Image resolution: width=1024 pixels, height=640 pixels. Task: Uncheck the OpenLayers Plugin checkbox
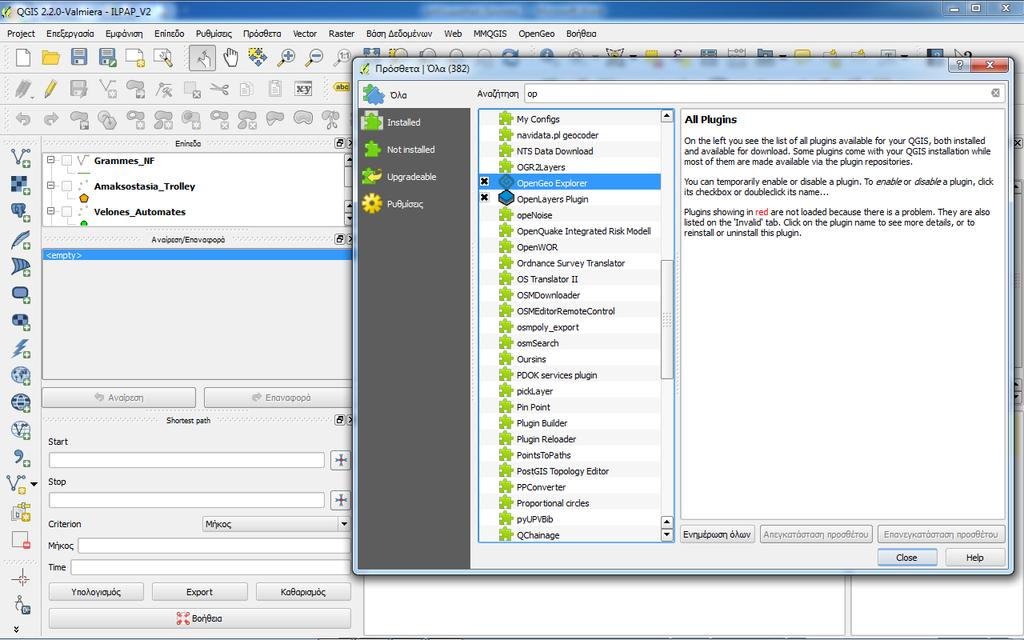(485, 197)
